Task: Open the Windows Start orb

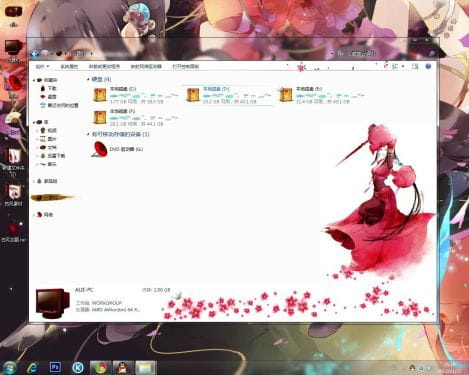Action: (x=9, y=368)
